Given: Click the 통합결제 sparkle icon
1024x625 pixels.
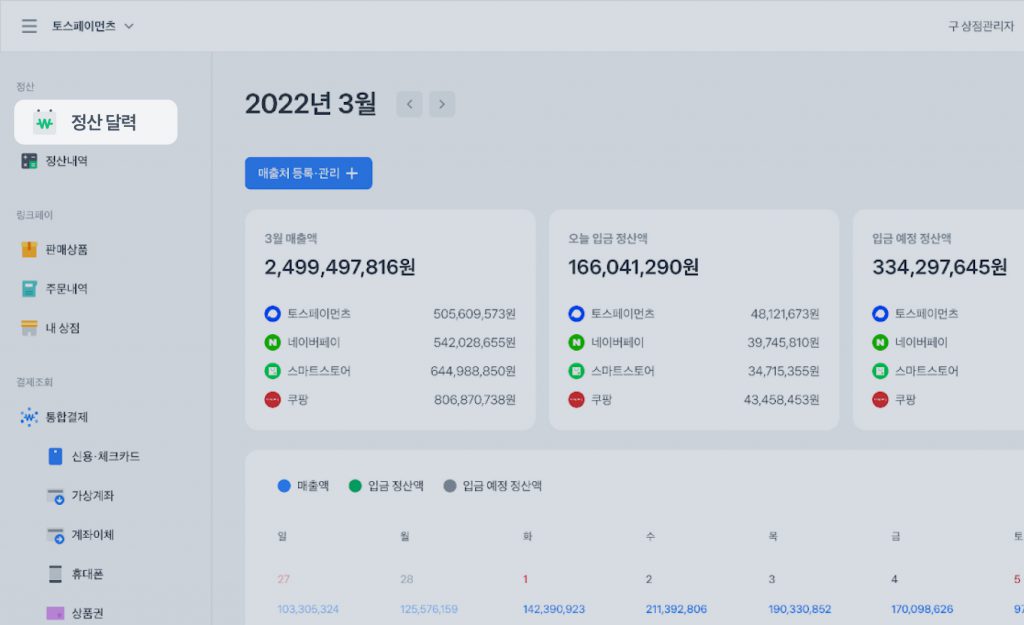Looking at the screenshot, I should [29, 417].
